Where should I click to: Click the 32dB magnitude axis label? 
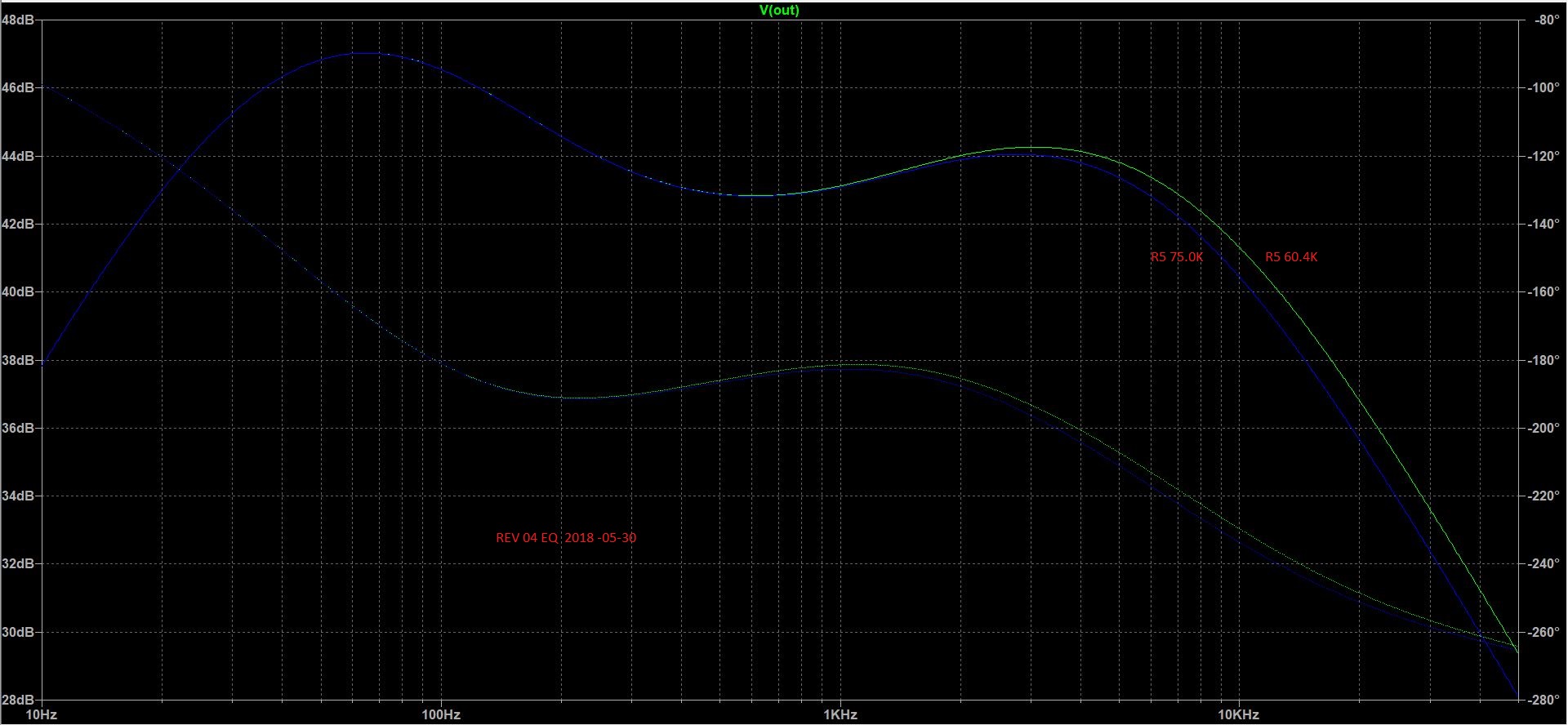pos(17,563)
